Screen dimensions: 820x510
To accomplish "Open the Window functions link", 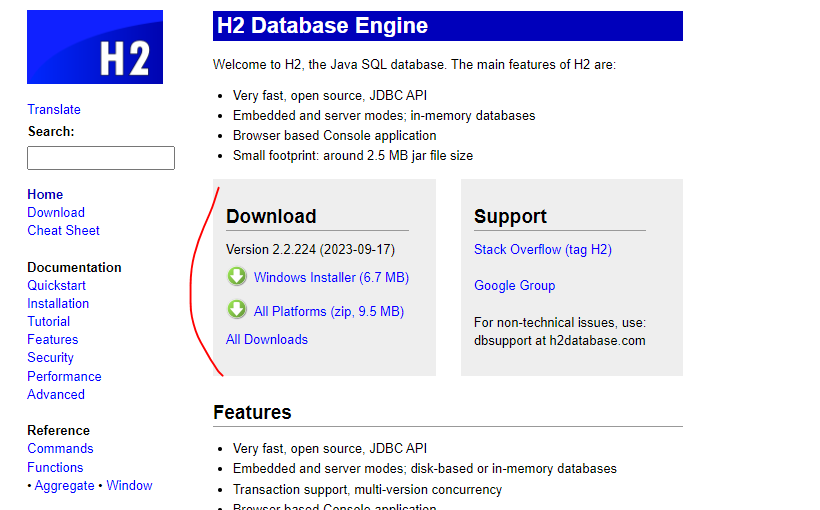I will pyautogui.click(x=129, y=485).
